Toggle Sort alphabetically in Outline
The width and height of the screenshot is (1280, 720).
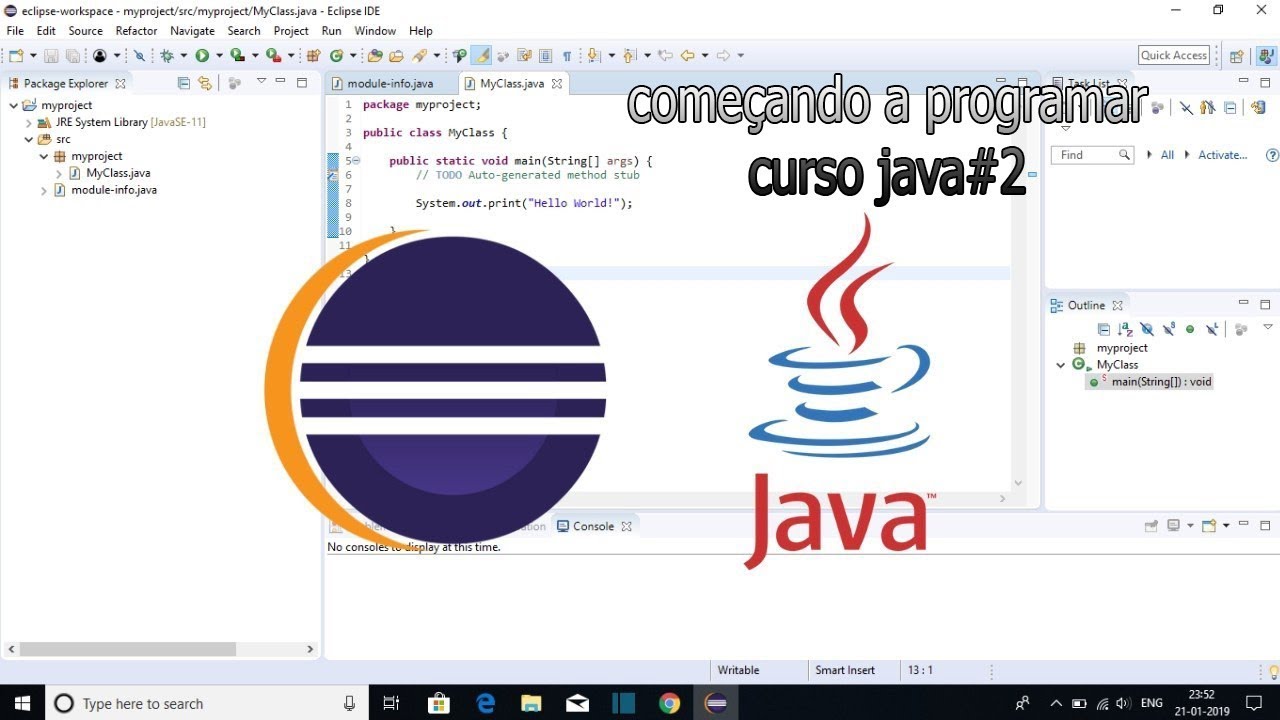tap(1125, 330)
